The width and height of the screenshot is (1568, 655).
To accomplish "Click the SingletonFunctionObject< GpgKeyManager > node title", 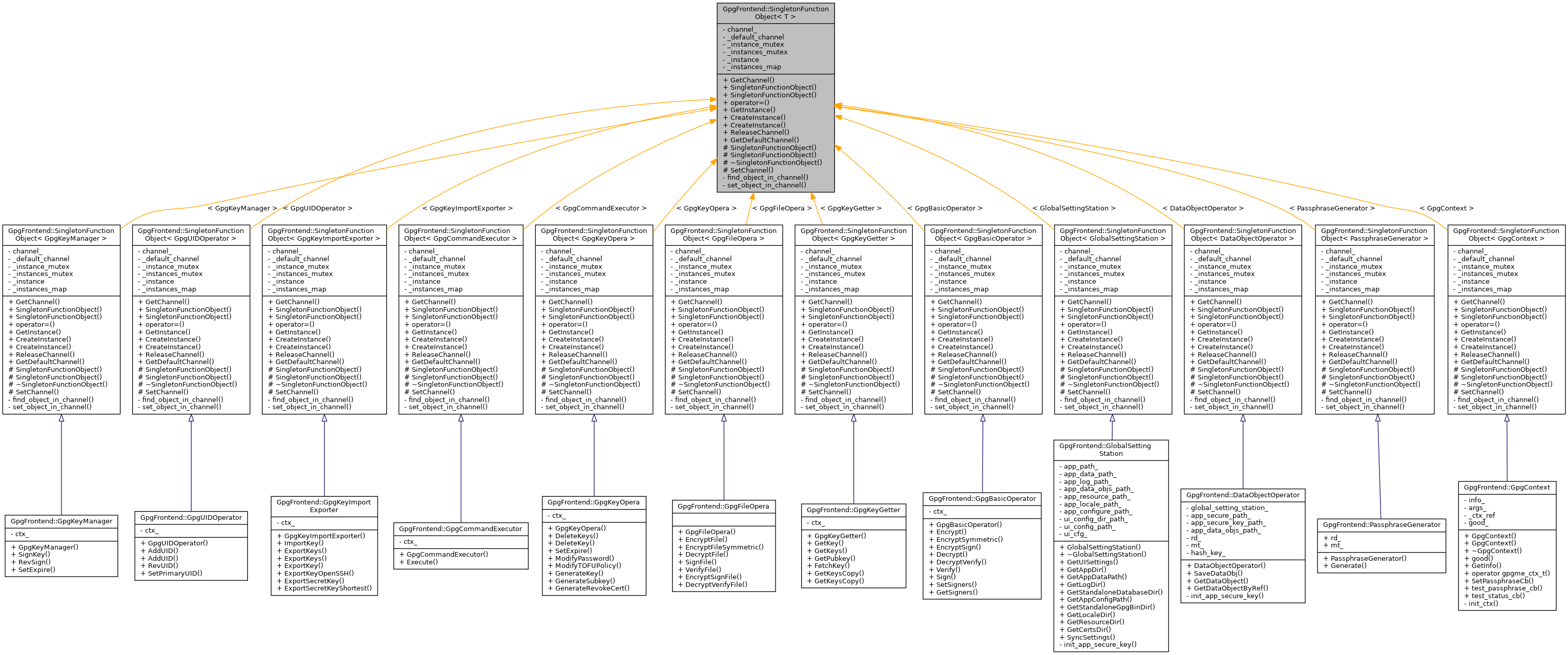I will pos(61,235).
